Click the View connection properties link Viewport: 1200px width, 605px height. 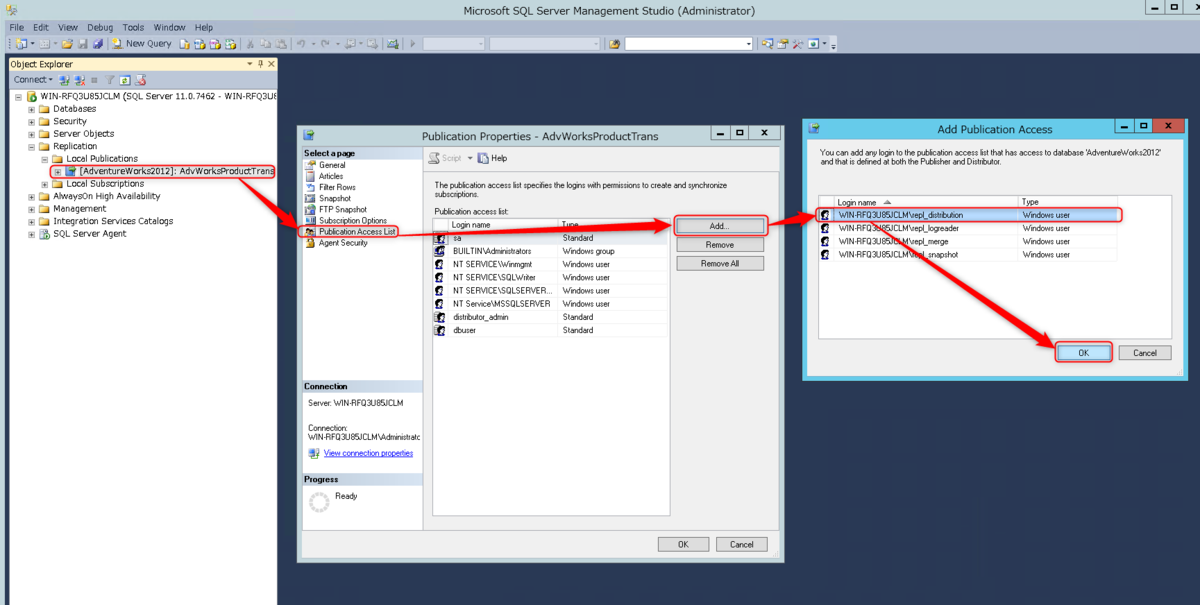click(368, 453)
